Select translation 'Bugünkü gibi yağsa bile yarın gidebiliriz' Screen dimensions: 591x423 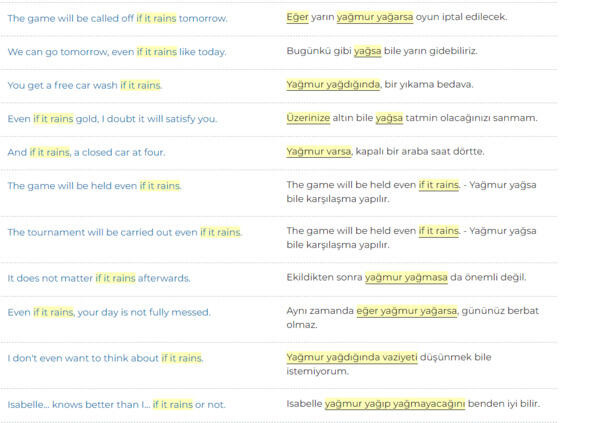[x=382, y=51]
